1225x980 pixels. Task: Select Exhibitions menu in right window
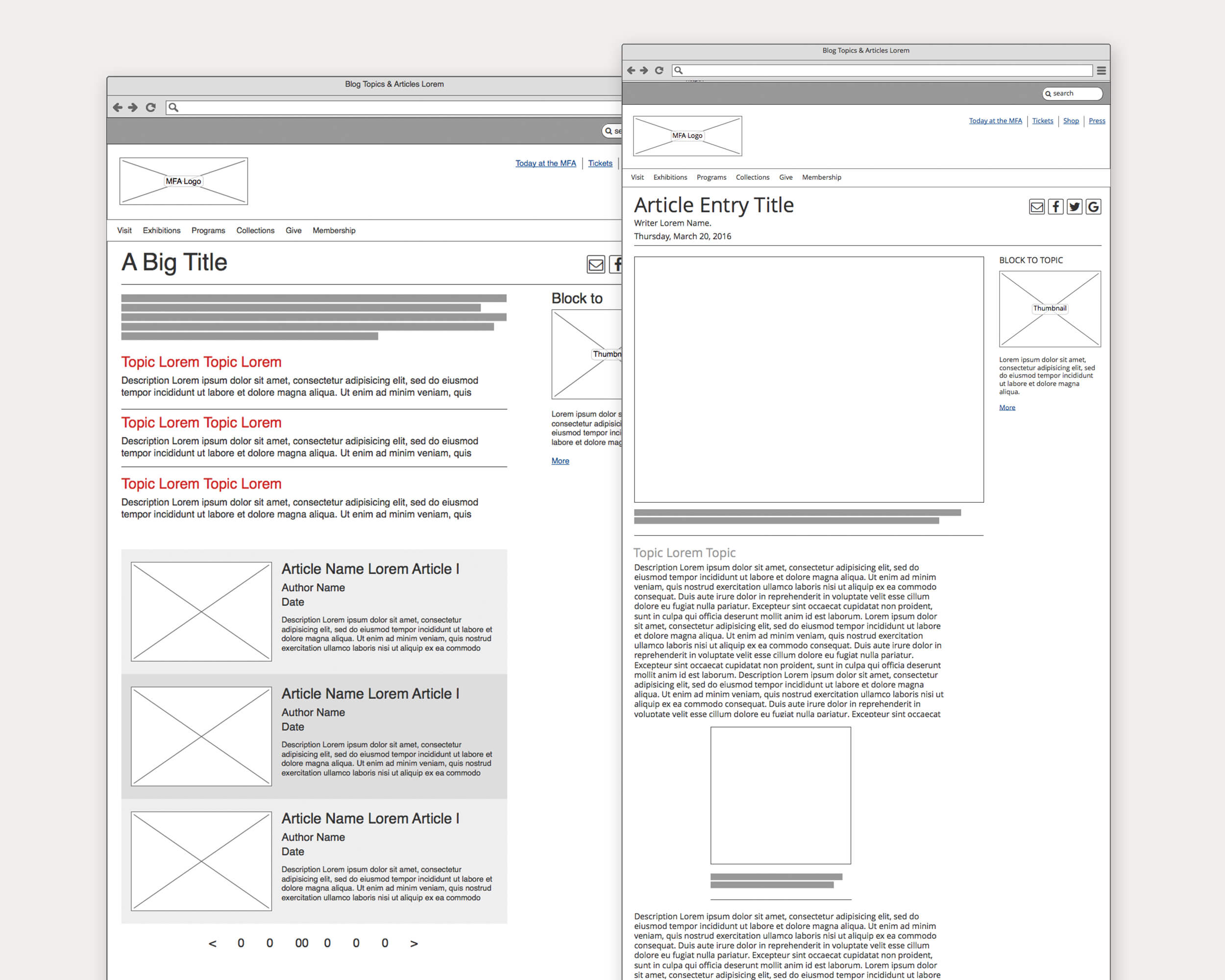pyautogui.click(x=670, y=177)
